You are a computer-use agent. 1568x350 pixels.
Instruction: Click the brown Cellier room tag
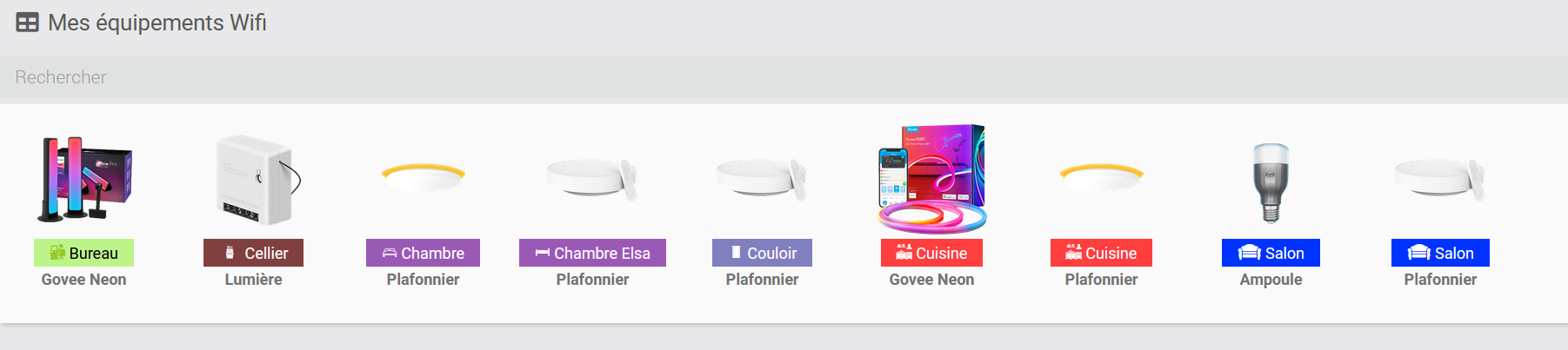pyautogui.click(x=254, y=253)
